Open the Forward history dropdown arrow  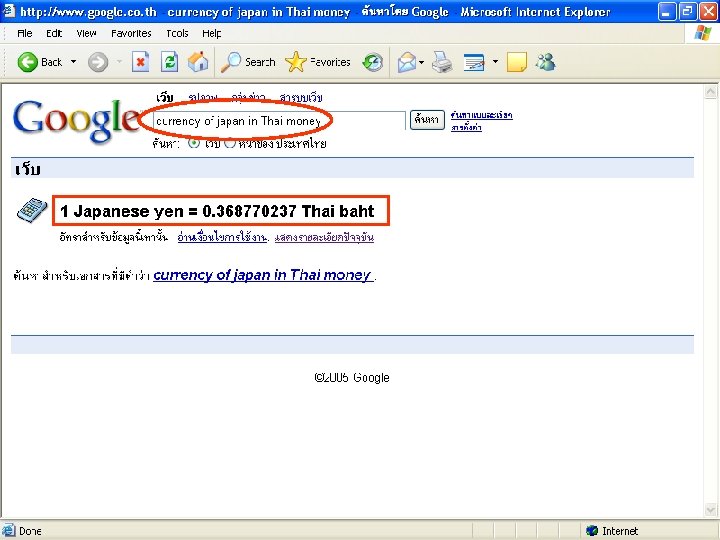click(x=119, y=62)
